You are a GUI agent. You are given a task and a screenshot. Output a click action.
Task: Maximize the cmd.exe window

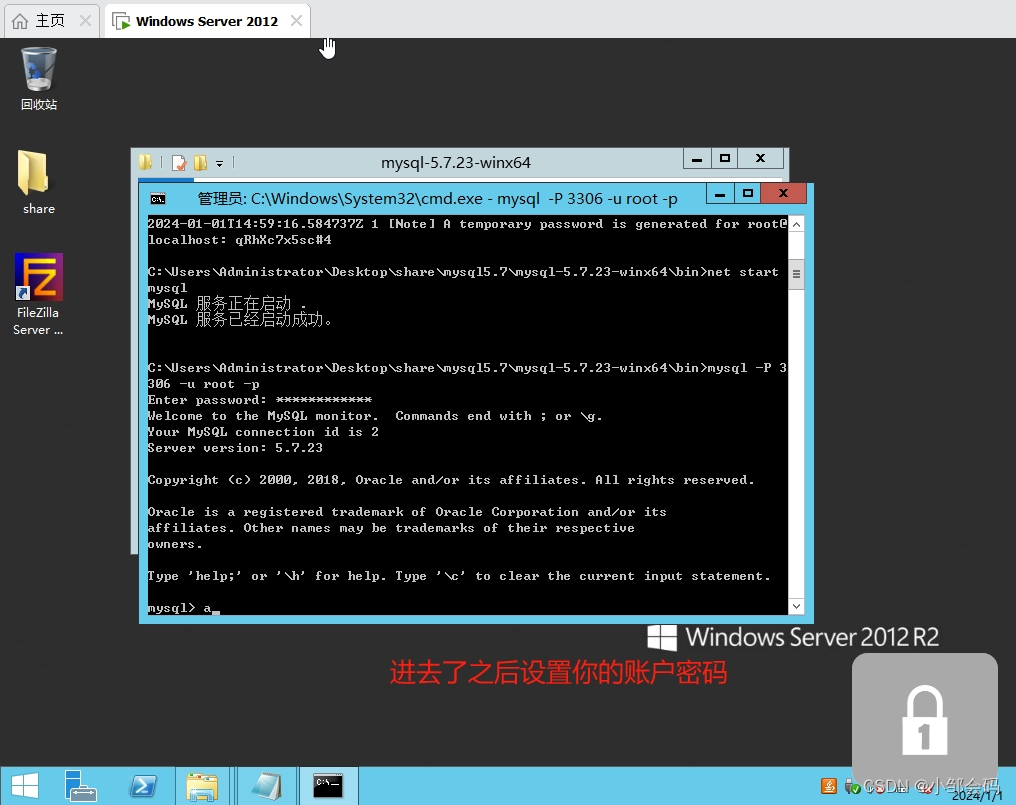pyautogui.click(x=748, y=193)
